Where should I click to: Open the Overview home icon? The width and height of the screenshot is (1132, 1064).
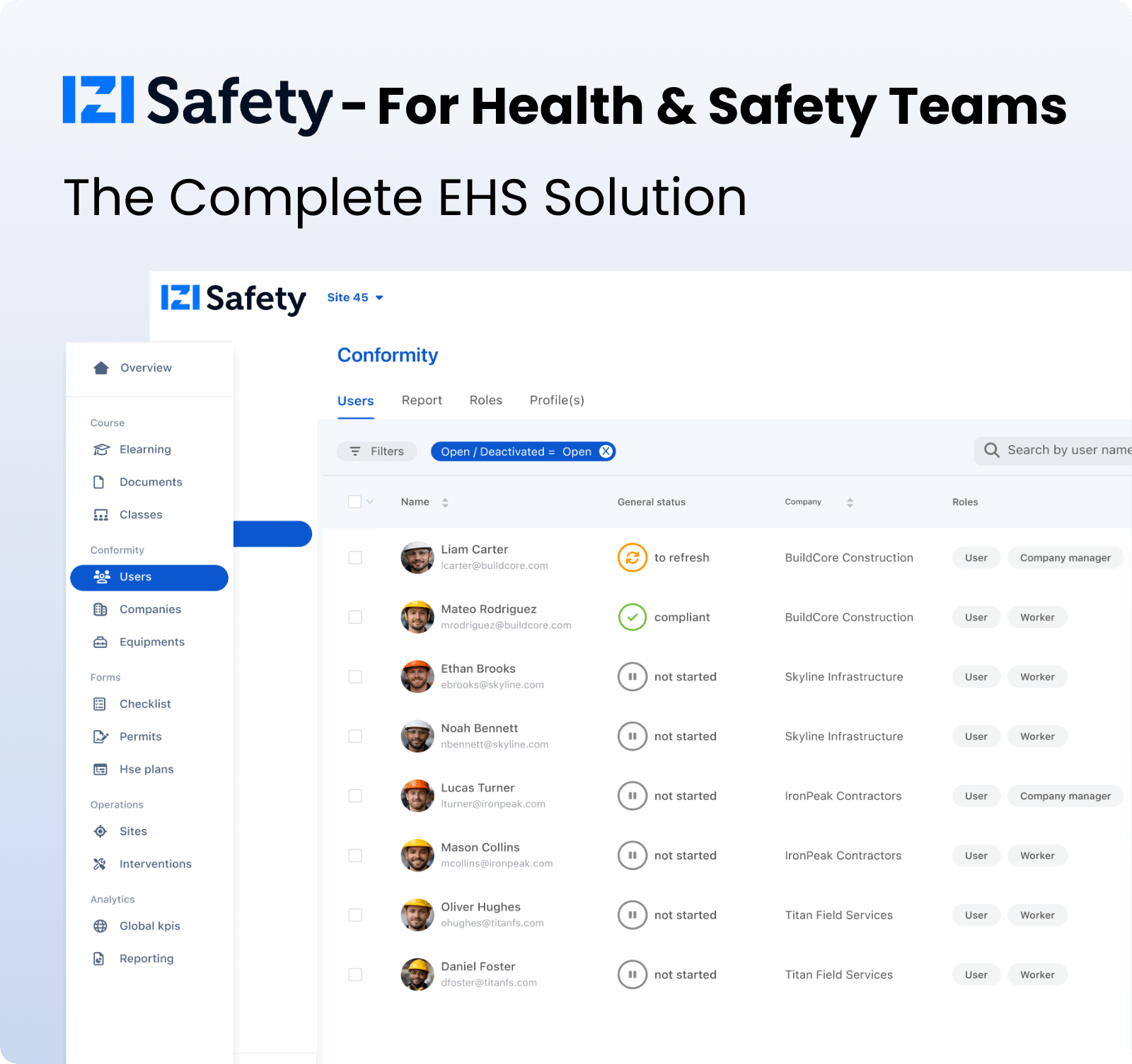[101, 368]
